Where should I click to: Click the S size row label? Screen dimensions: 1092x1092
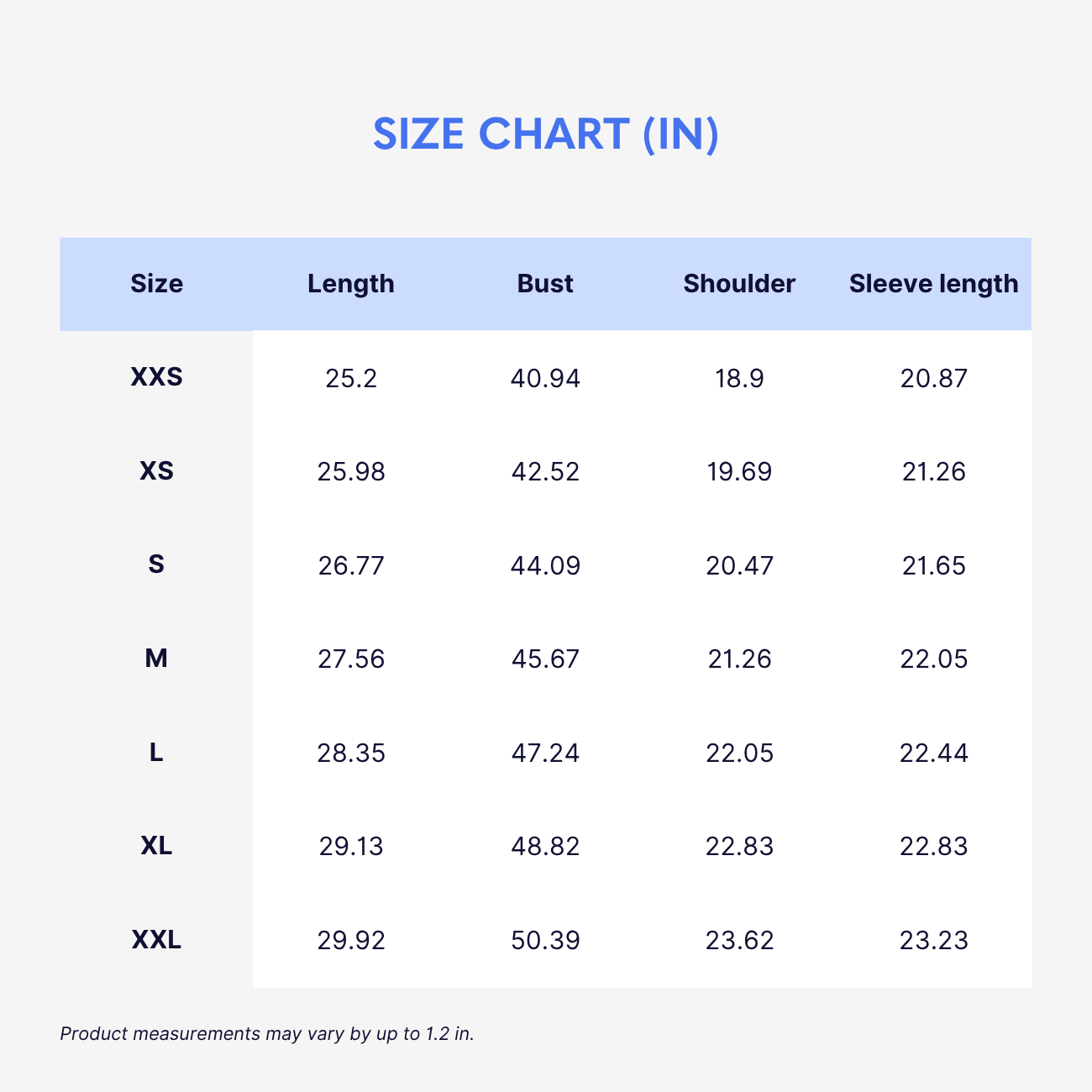point(156,564)
